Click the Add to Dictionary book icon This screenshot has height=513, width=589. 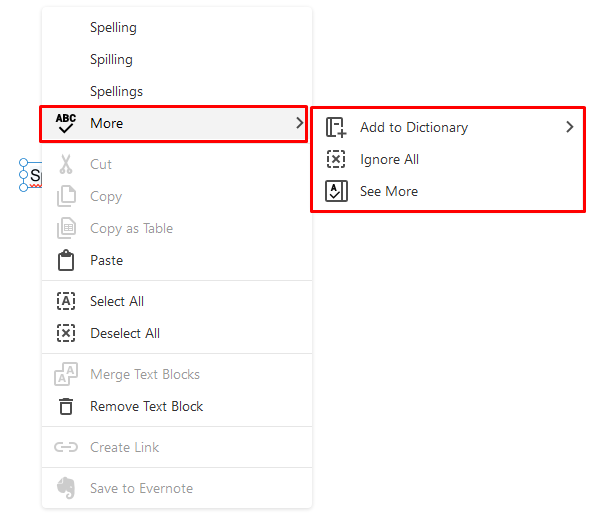(336, 127)
